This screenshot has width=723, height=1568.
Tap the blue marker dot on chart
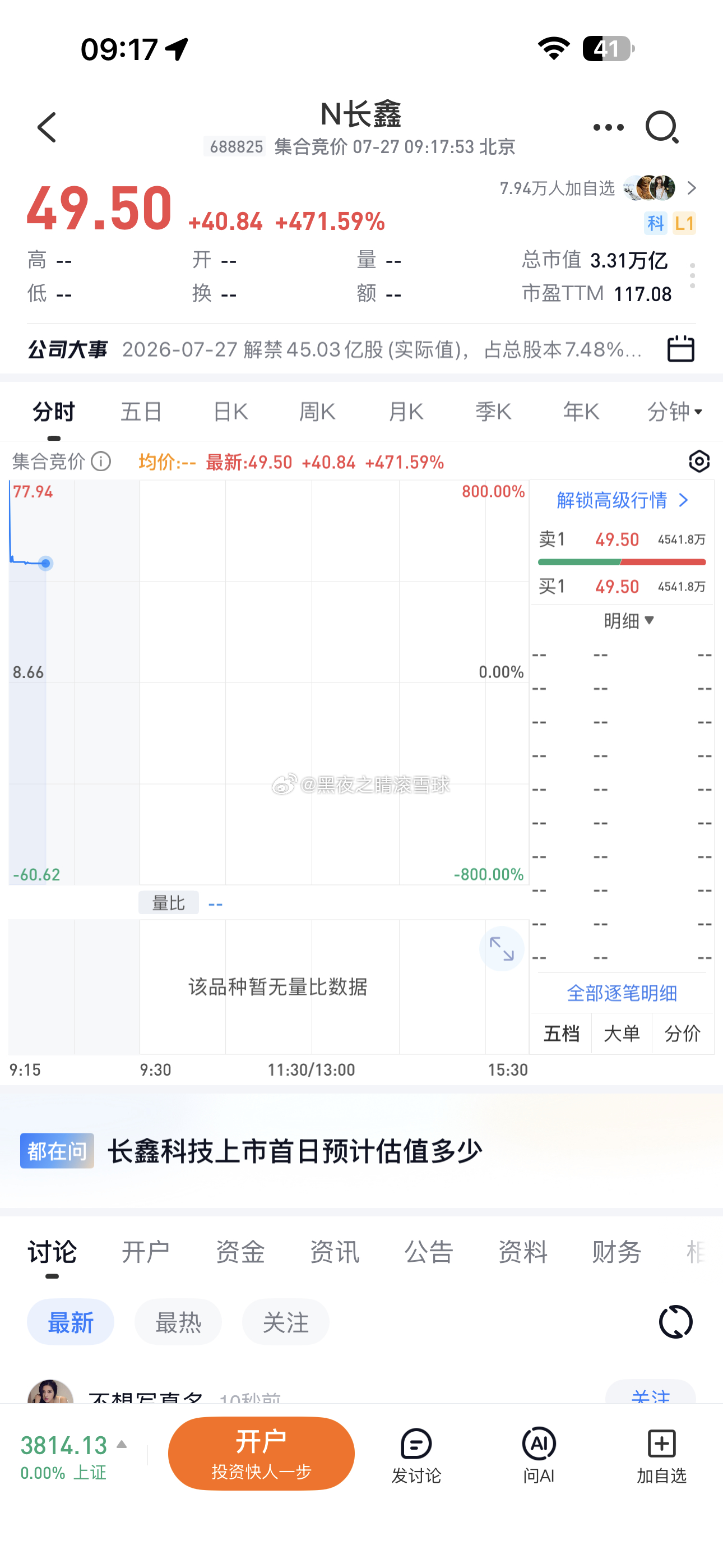45,564
